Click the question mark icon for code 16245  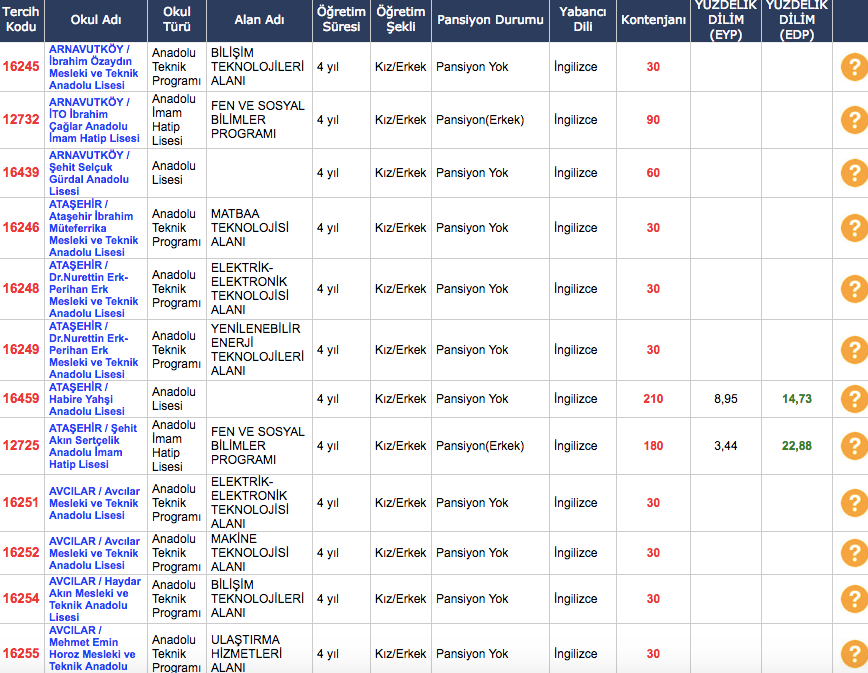pos(853,68)
